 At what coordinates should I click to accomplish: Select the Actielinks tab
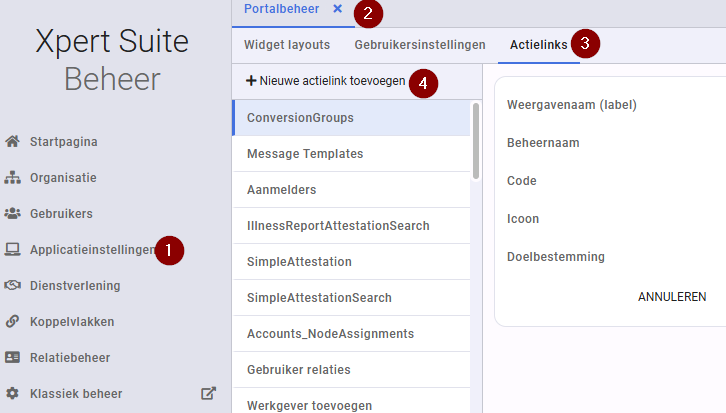(x=538, y=44)
